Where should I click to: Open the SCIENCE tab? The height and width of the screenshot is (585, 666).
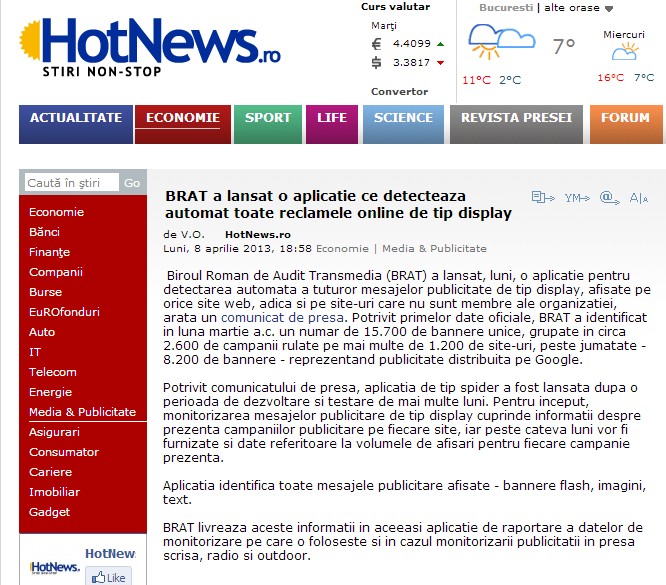point(404,124)
